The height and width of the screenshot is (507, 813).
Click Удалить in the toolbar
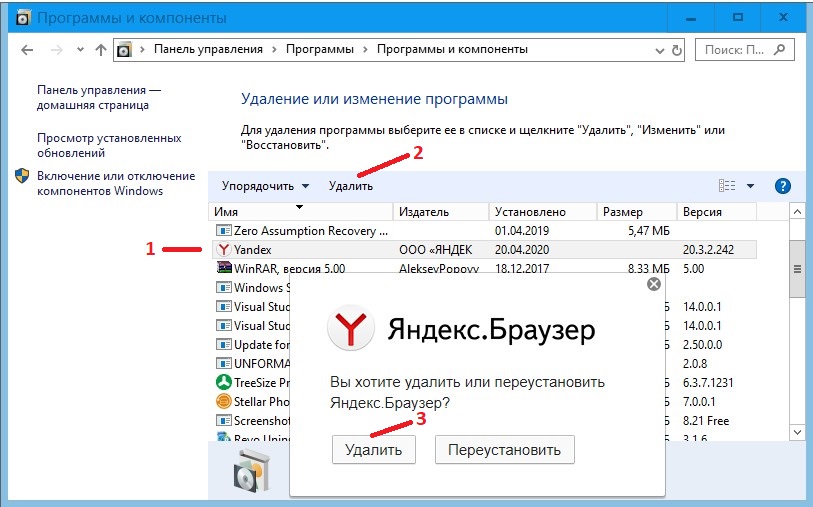click(x=350, y=186)
